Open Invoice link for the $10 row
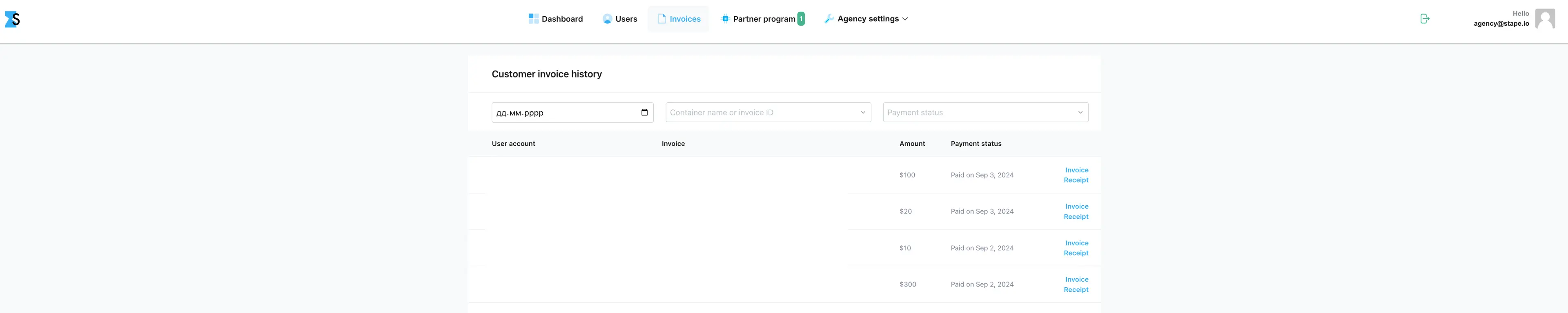1568x313 pixels. coord(1077,243)
